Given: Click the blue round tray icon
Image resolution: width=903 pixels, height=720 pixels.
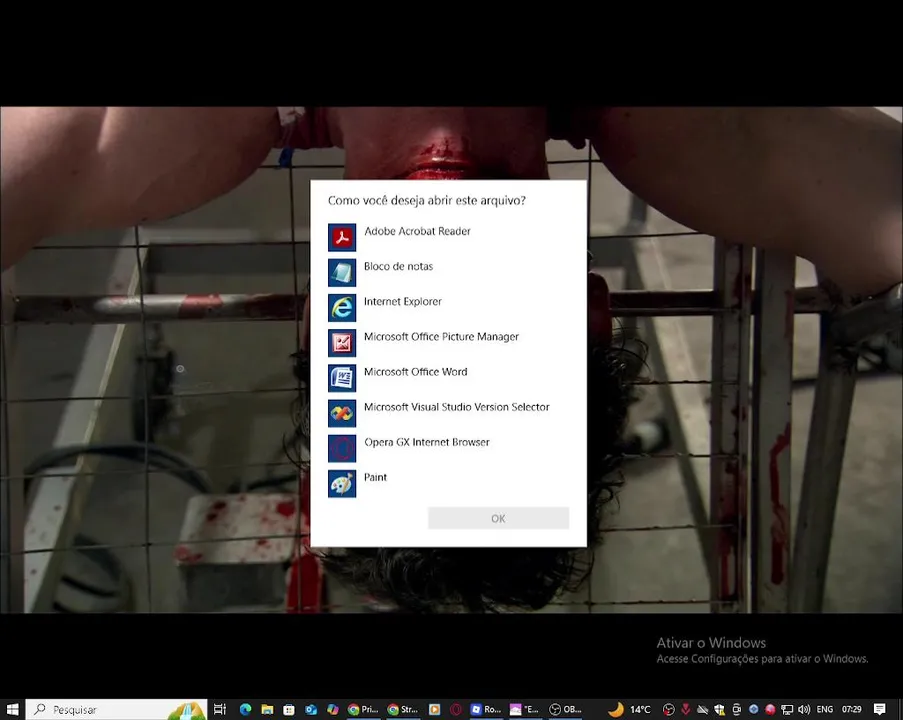Looking at the screenshot, I should tap(753, 709).
